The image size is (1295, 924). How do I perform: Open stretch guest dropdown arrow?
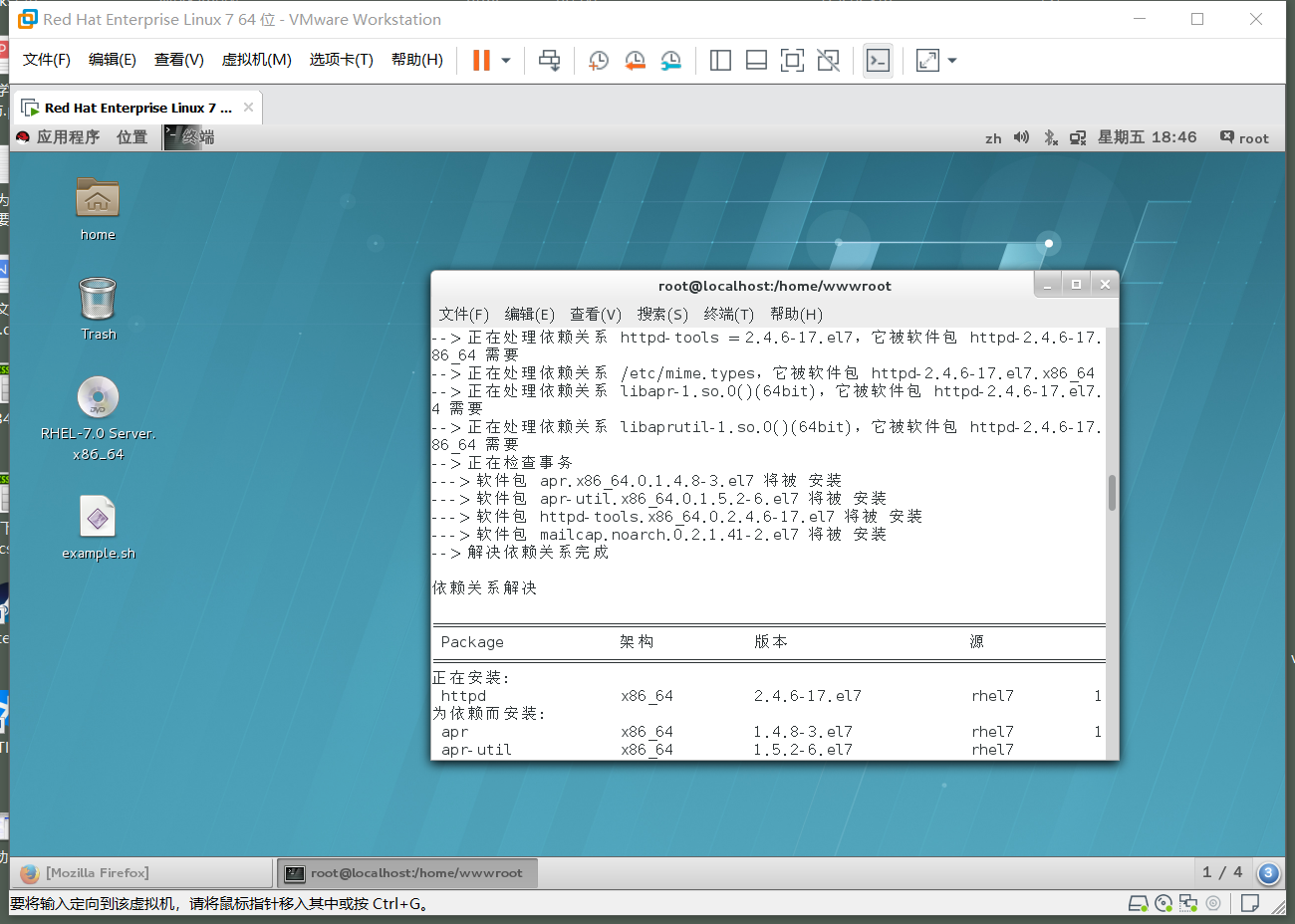tap(952, 61)
